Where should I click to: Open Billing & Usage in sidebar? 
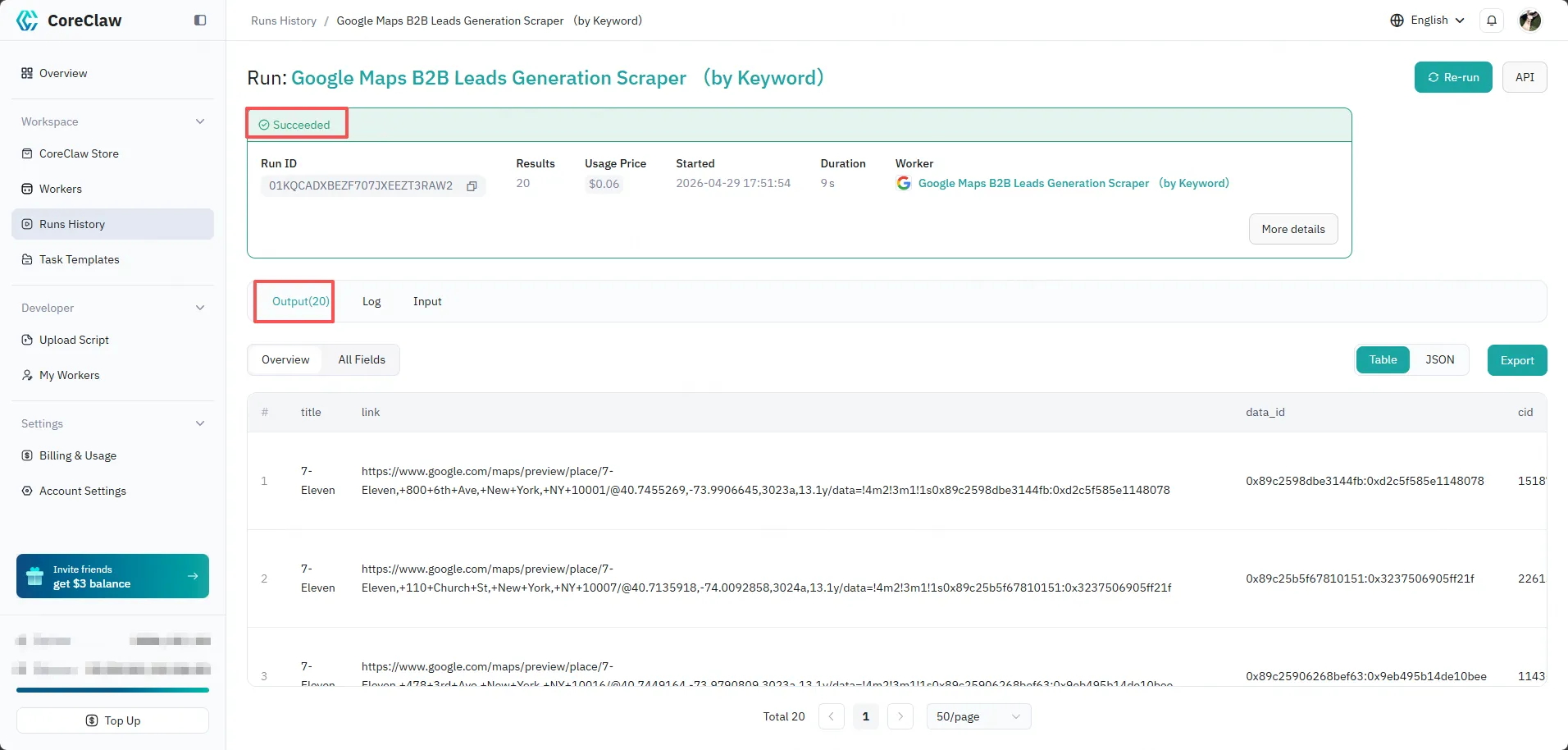pos(112,455)
